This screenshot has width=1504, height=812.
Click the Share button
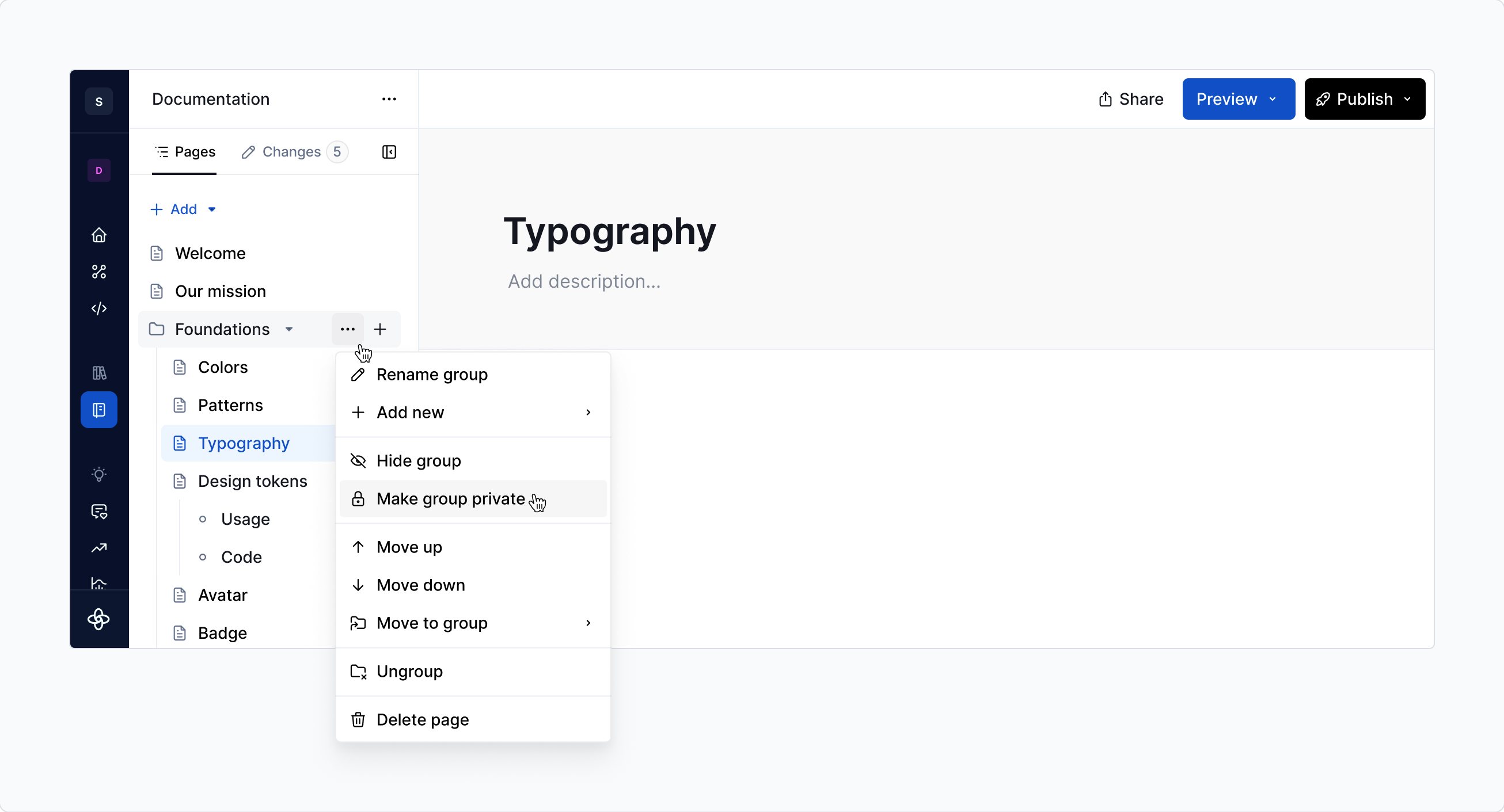pos(1130,99)
